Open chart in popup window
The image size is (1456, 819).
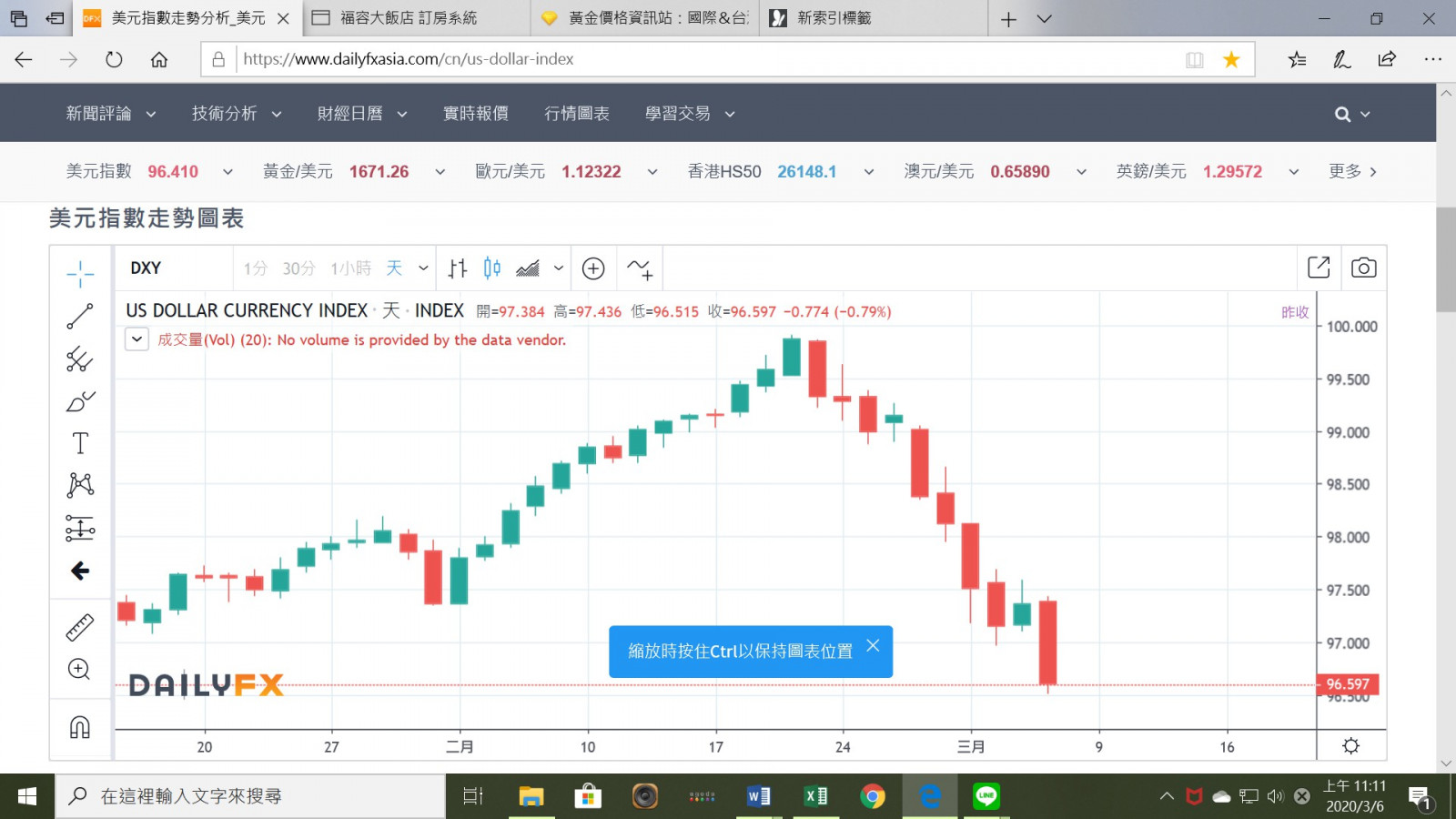tap(1319, 268)
